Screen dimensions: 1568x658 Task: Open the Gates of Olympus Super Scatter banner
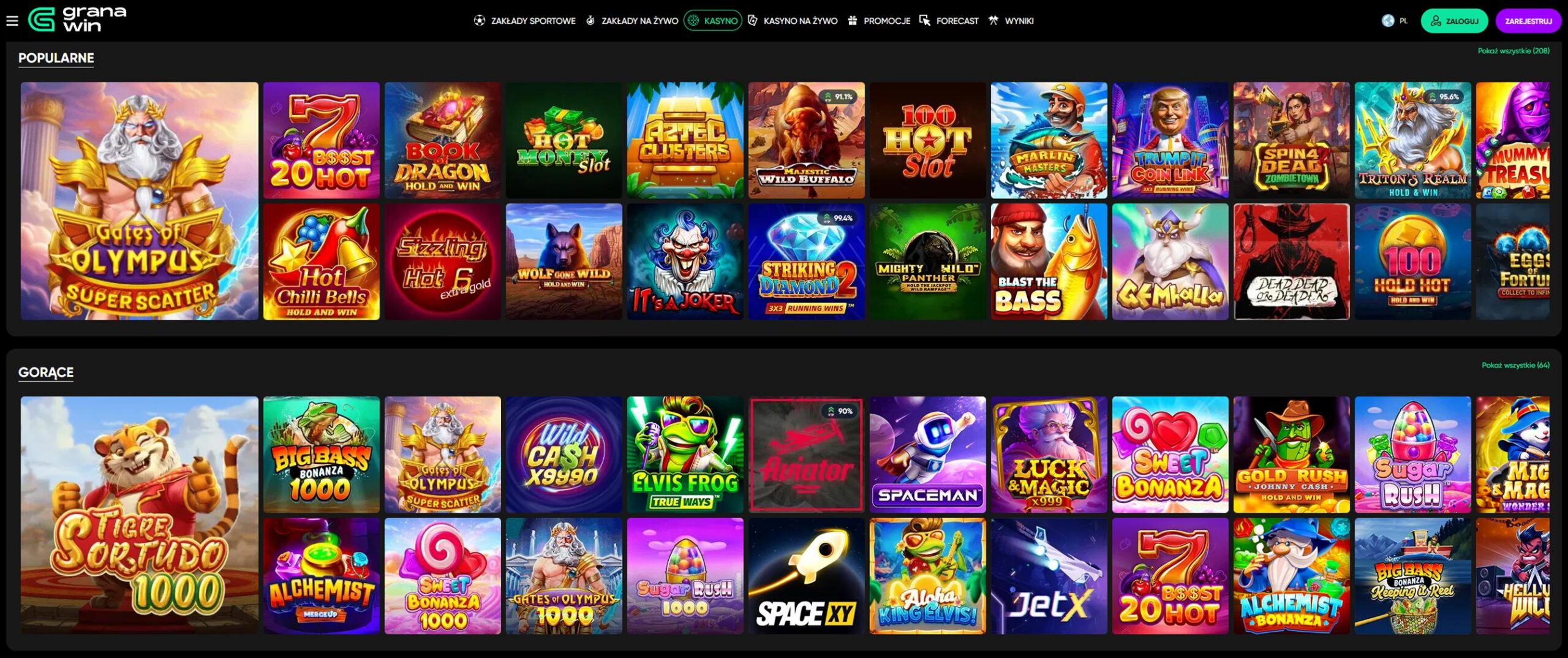tap(140, 201)
